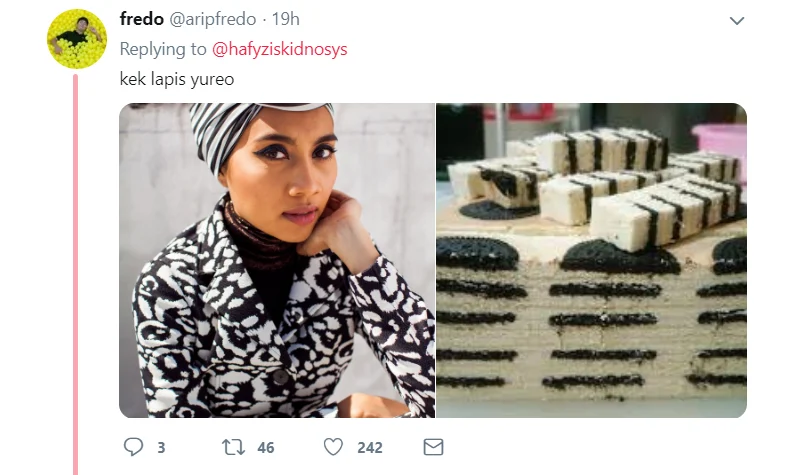Open the @aripfredo handle
The width and height of the screenshot is (794, 475).
point(212,19)
